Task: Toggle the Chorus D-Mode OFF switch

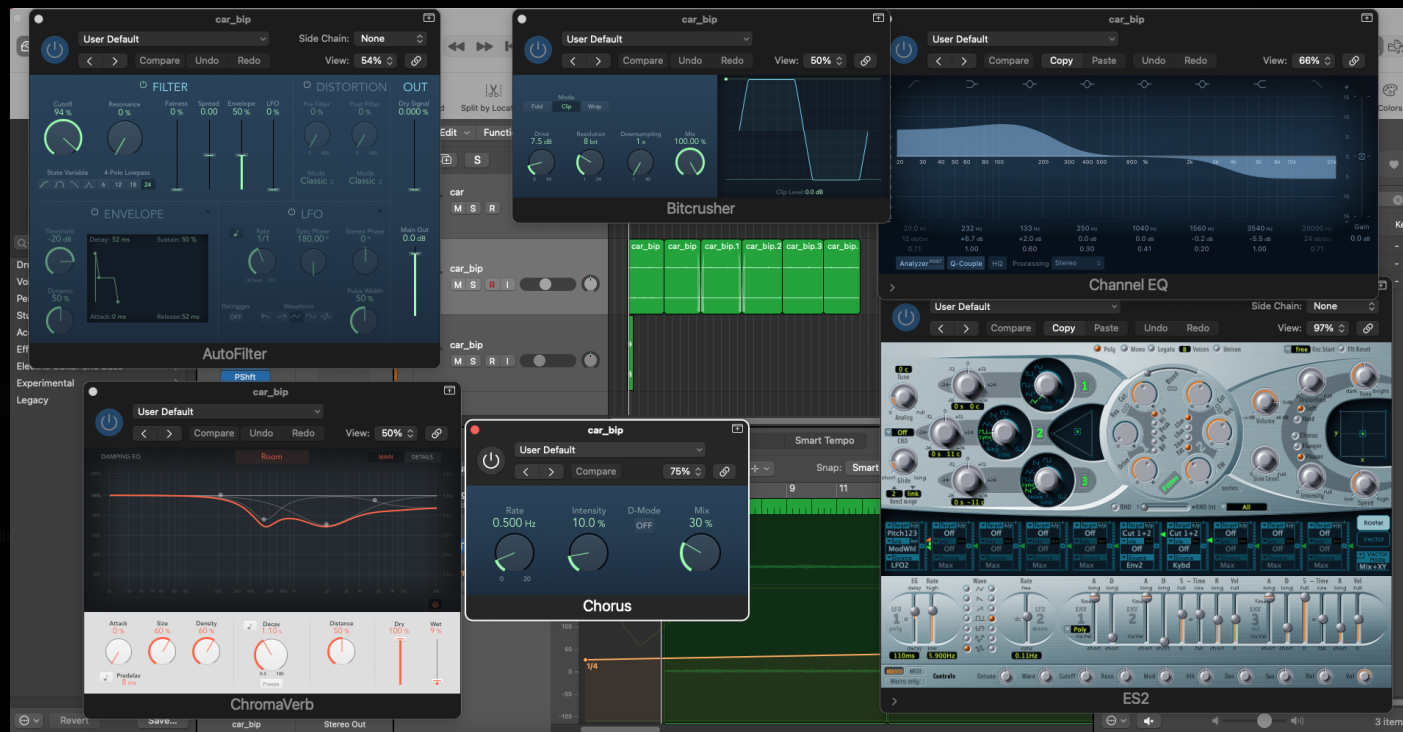Action: click(644, 525)
